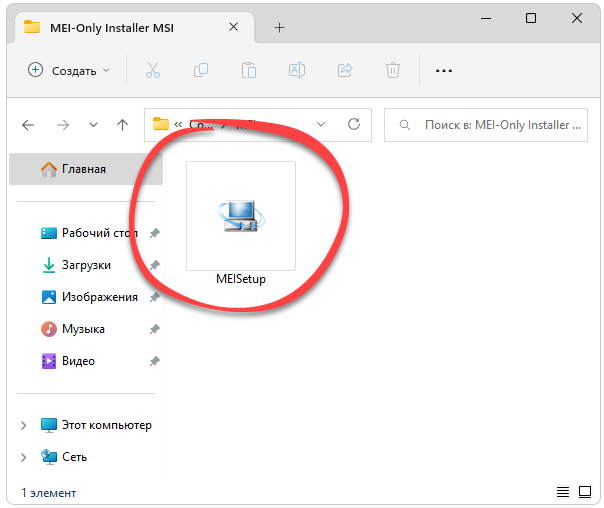Expand the Этот компьютер tree node

pos(23,425)
